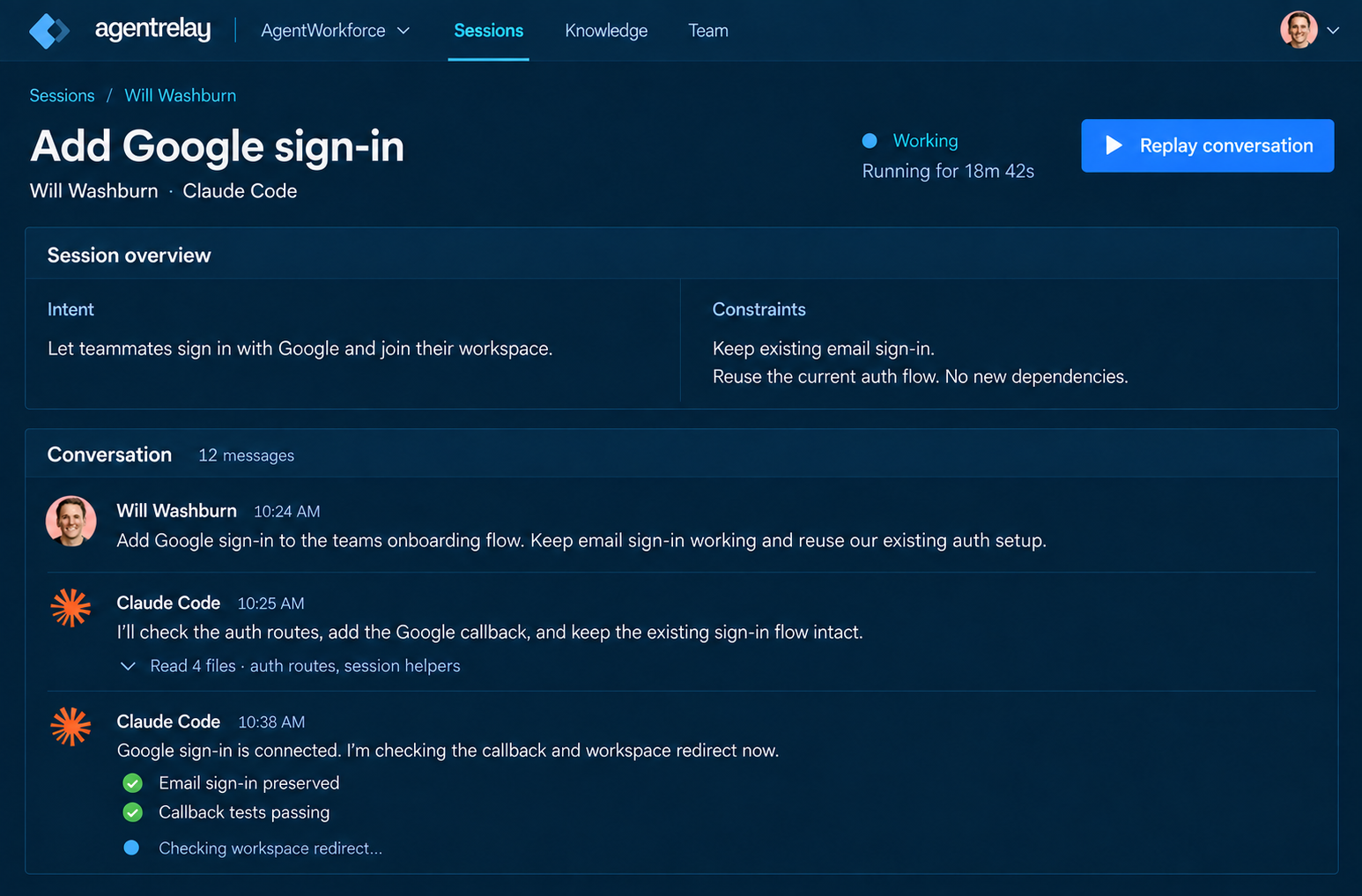Click the Session overview heading

(x=129, y=255)
